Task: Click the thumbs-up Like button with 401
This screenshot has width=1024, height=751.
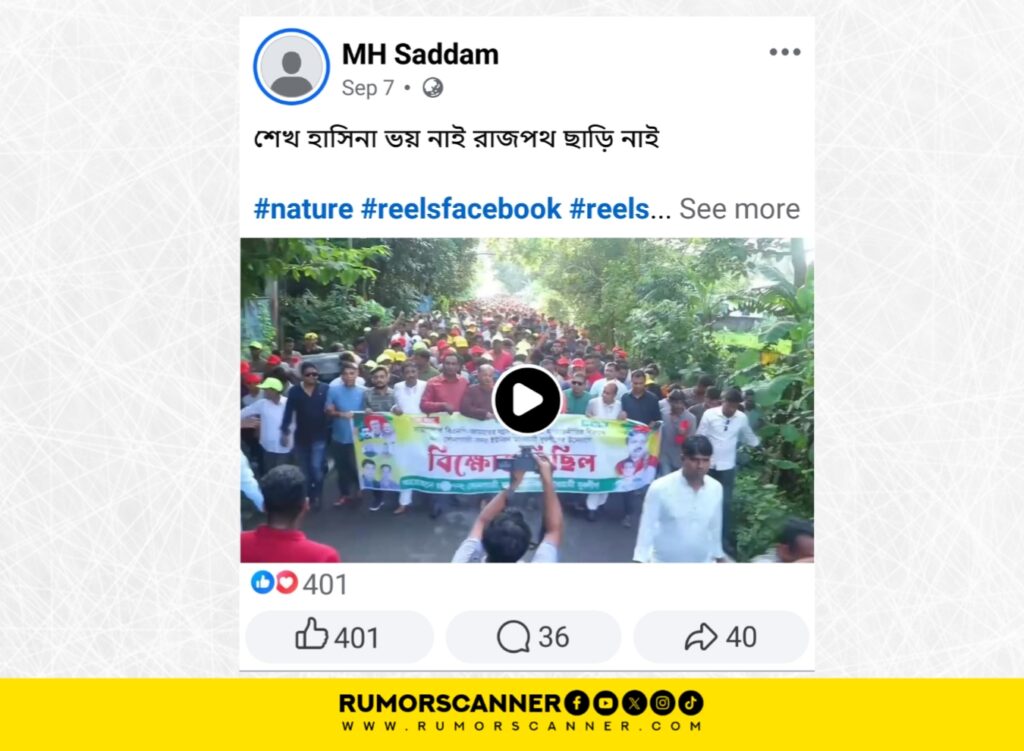Action: point(339,637)
